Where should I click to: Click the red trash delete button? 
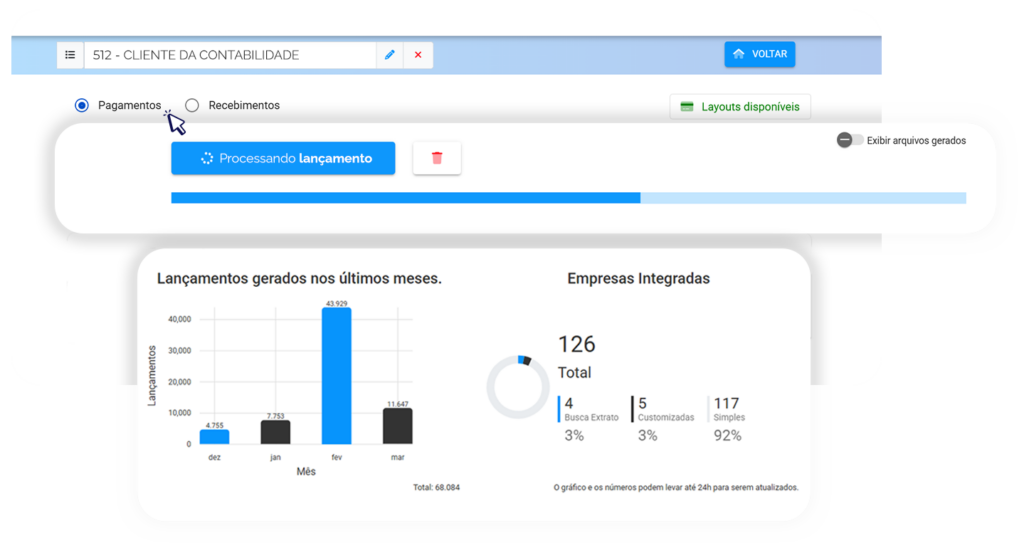tap(437, 158)
